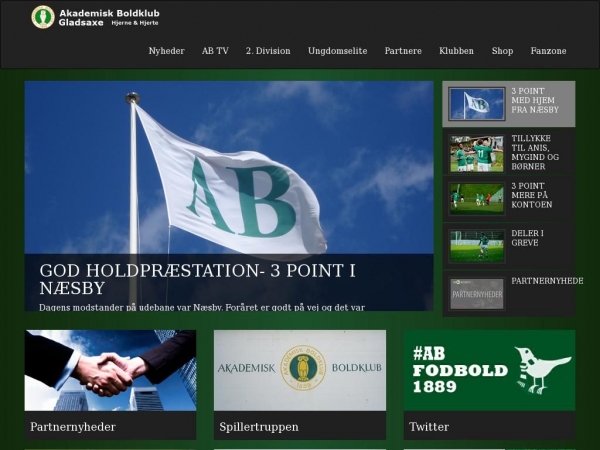The height and width of the screenshot is (450, 600).
Task: Click the Partnernyheder sidebar thumbnail
Action: [x=476, y=293]
